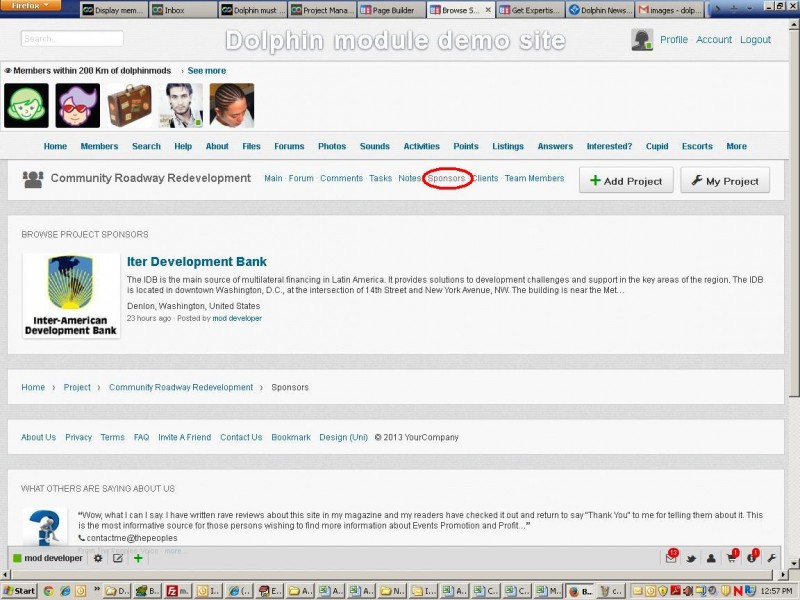
Task: Open the project's Team Members section
Action: pyautogui.click(x=534, y=179)
